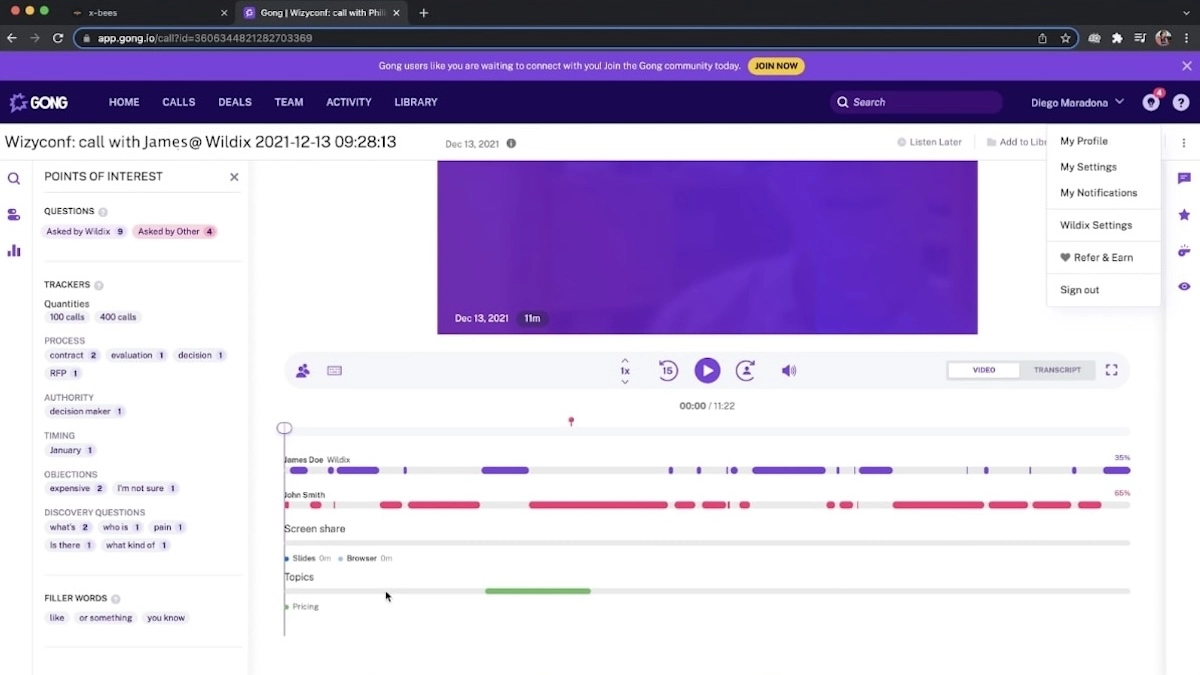
Task: Collapse the Diego Maradona user dropdown
Action: [x=1077, y=102]
